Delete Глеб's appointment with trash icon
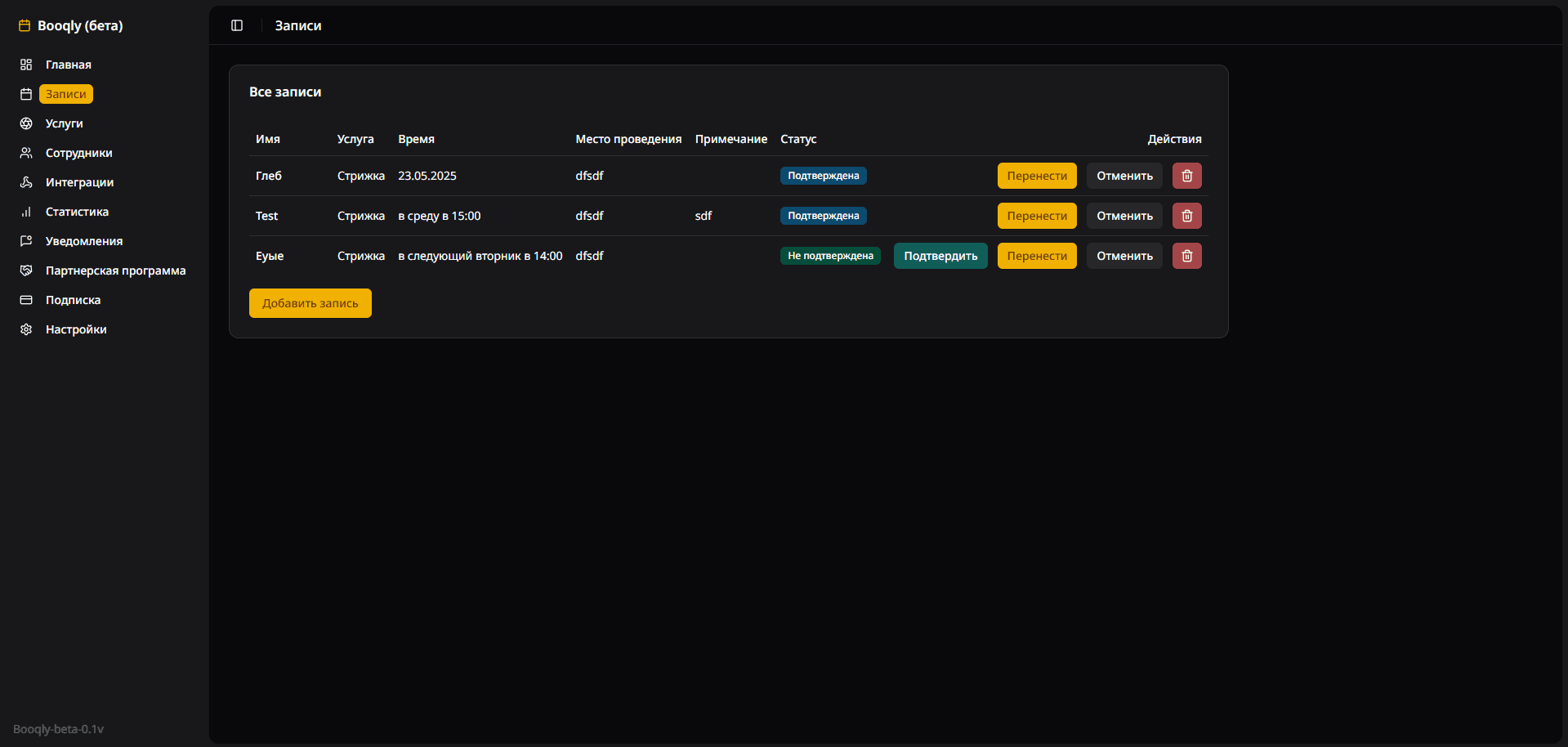This screenshot has width=1568, height=747. click(1186, 176)
